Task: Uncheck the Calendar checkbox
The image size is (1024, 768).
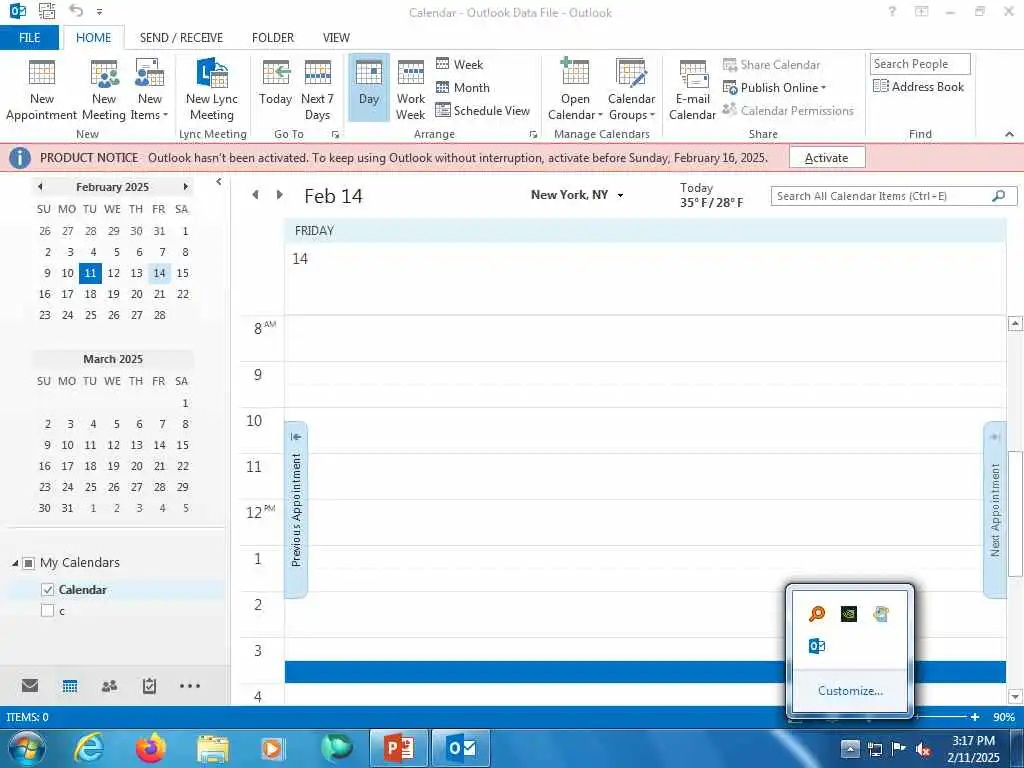Action: click(x=47, y=590)
